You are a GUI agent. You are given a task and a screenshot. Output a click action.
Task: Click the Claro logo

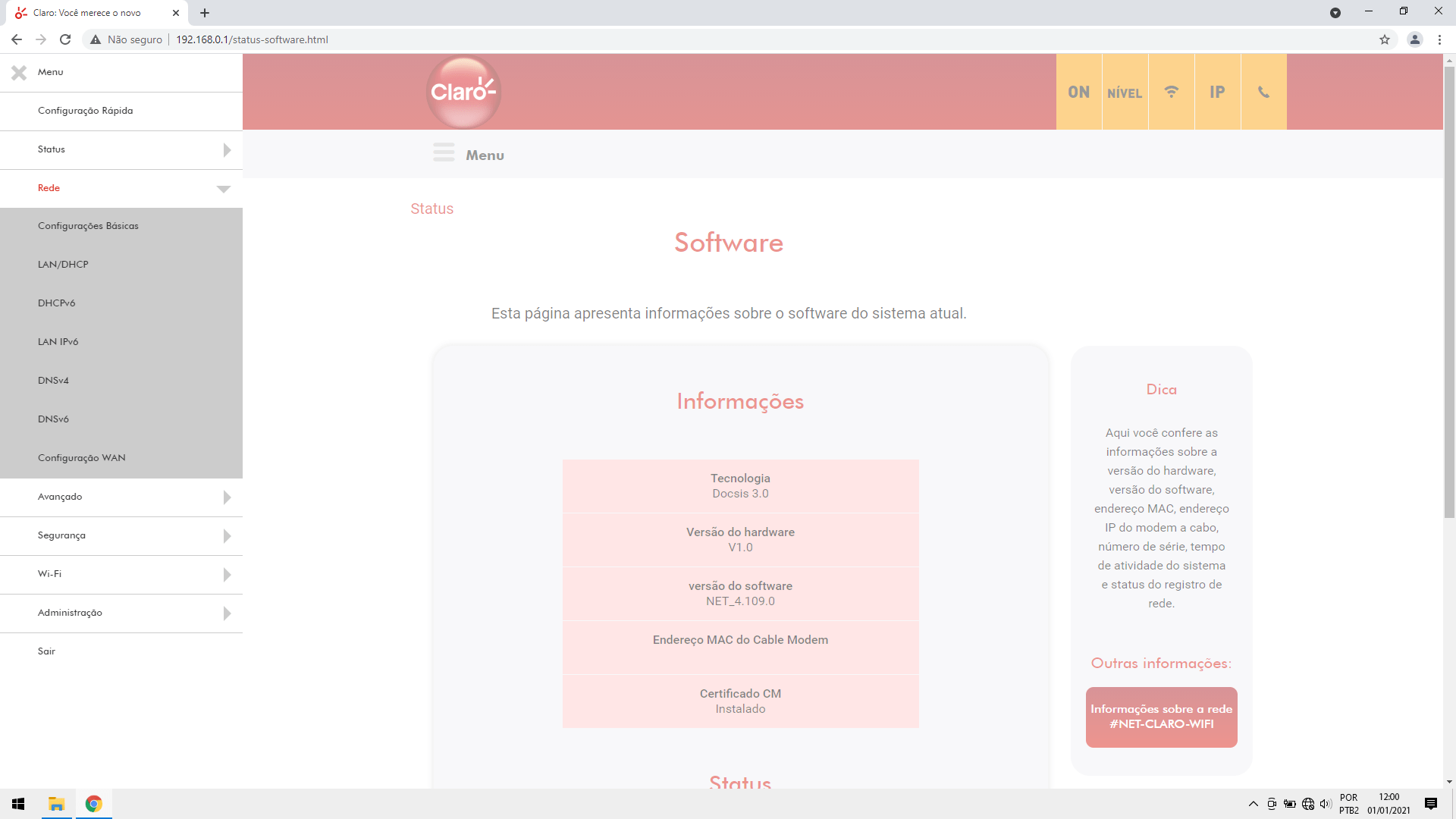pyautogui.click(x=463, y=92)
